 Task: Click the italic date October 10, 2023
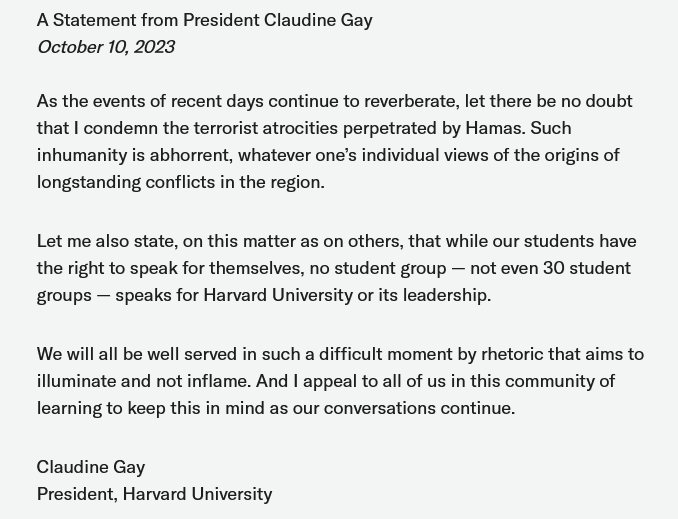[x=106, y=47]
